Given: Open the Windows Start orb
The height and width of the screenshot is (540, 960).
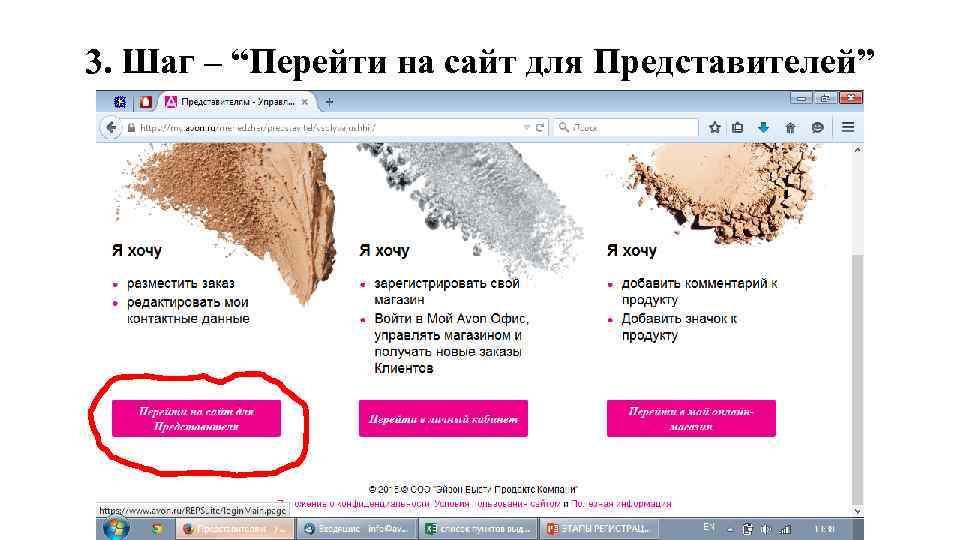Looking at the screenshot, I should click(116, 528).
